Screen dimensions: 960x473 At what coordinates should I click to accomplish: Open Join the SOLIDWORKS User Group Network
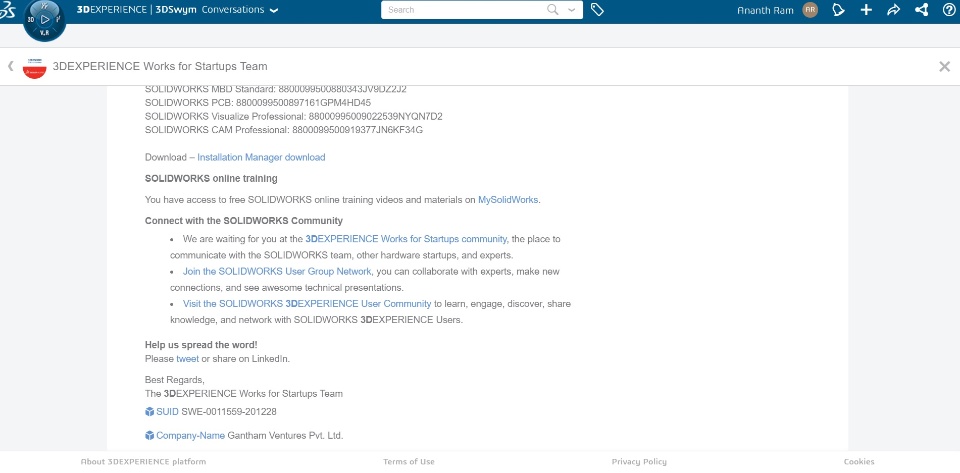point(278,271)
